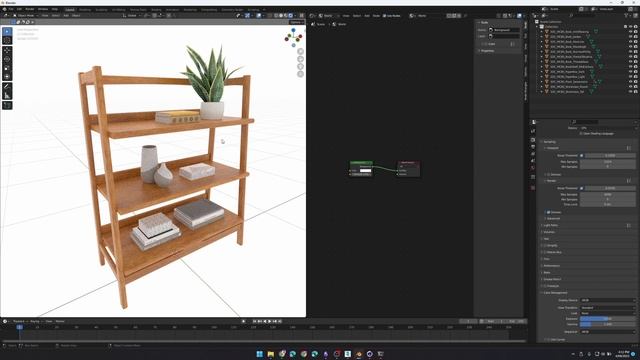Click the Blender icon in Windows taskbar
Image resolution: width=640 pixels, height=360 pixels.
click(359, 354)
